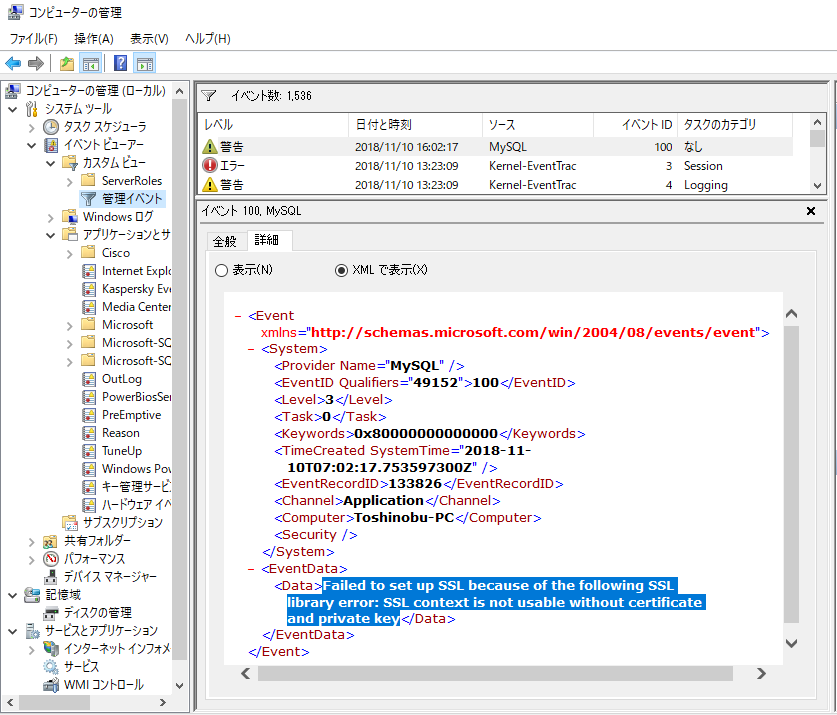The width and height of the screenshot is (837, 715).
Task: Click the event list scroll down arrow
Action: 817,186
